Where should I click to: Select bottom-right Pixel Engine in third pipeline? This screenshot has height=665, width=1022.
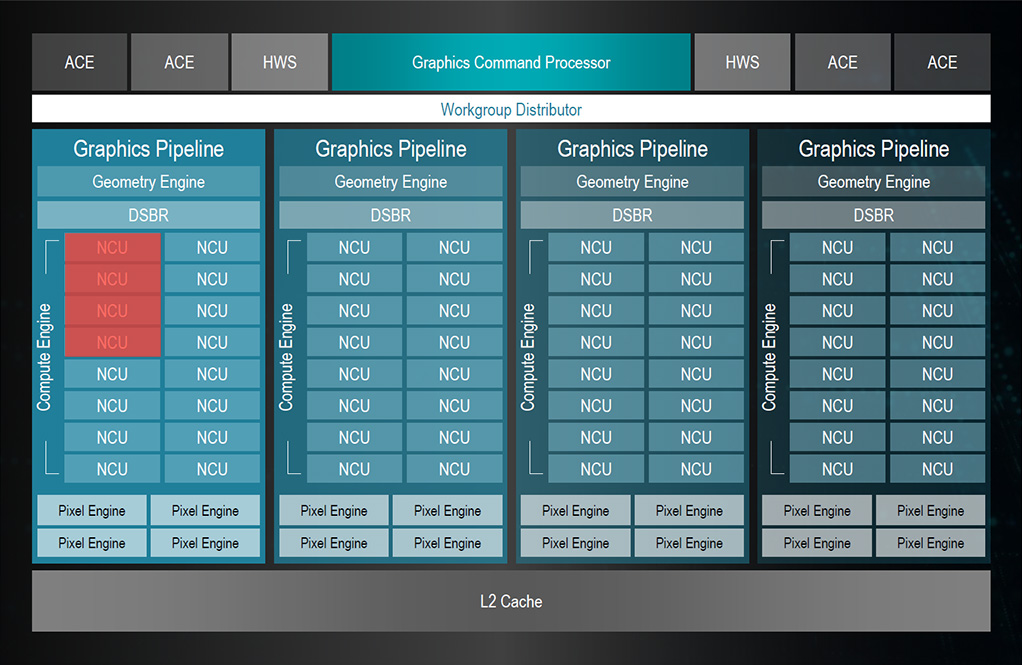click(x=689, y=542)
